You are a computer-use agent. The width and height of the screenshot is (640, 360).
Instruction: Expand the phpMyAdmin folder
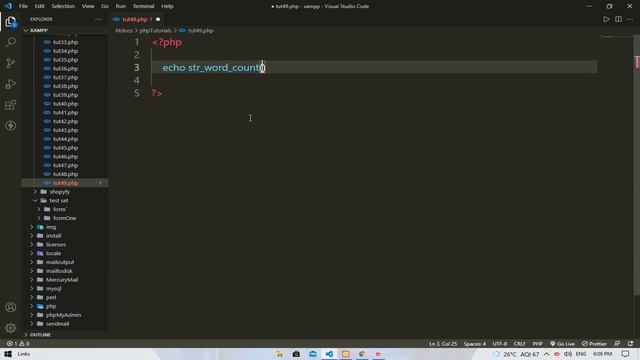pyautogui.click(x=63, y=315)
